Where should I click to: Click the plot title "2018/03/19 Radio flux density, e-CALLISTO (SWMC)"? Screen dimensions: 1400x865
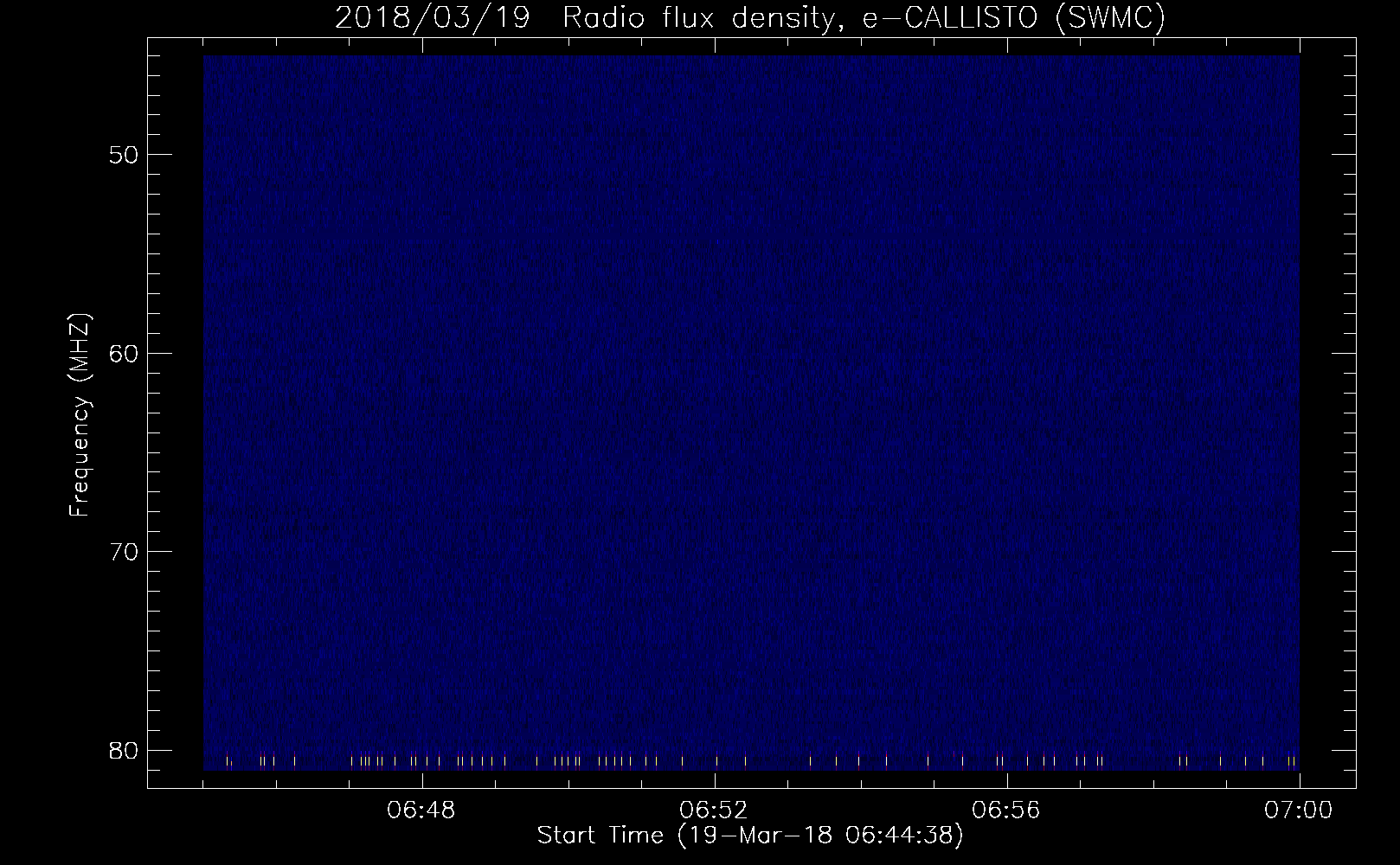pos(750,18)
